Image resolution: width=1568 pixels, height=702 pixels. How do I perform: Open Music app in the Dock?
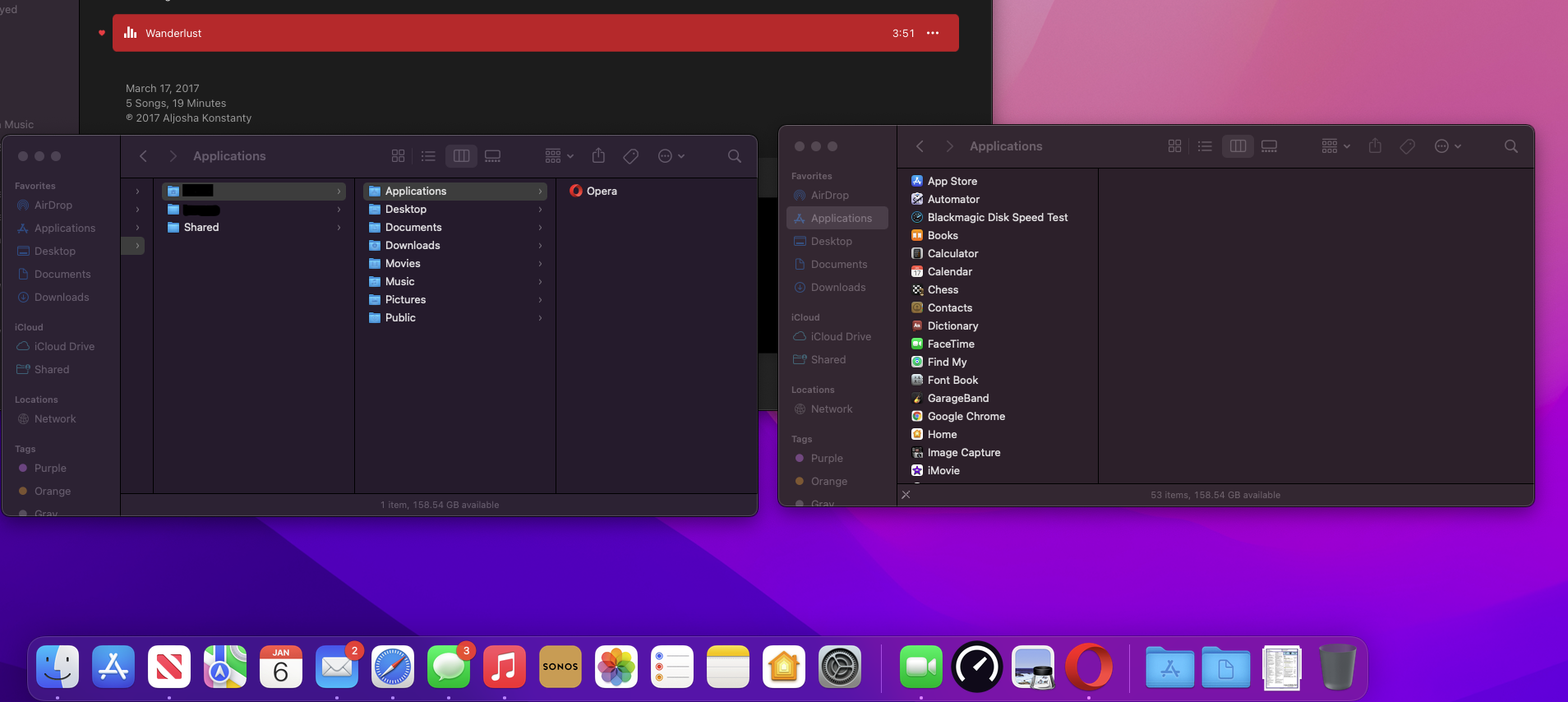[x=505, y=667]
